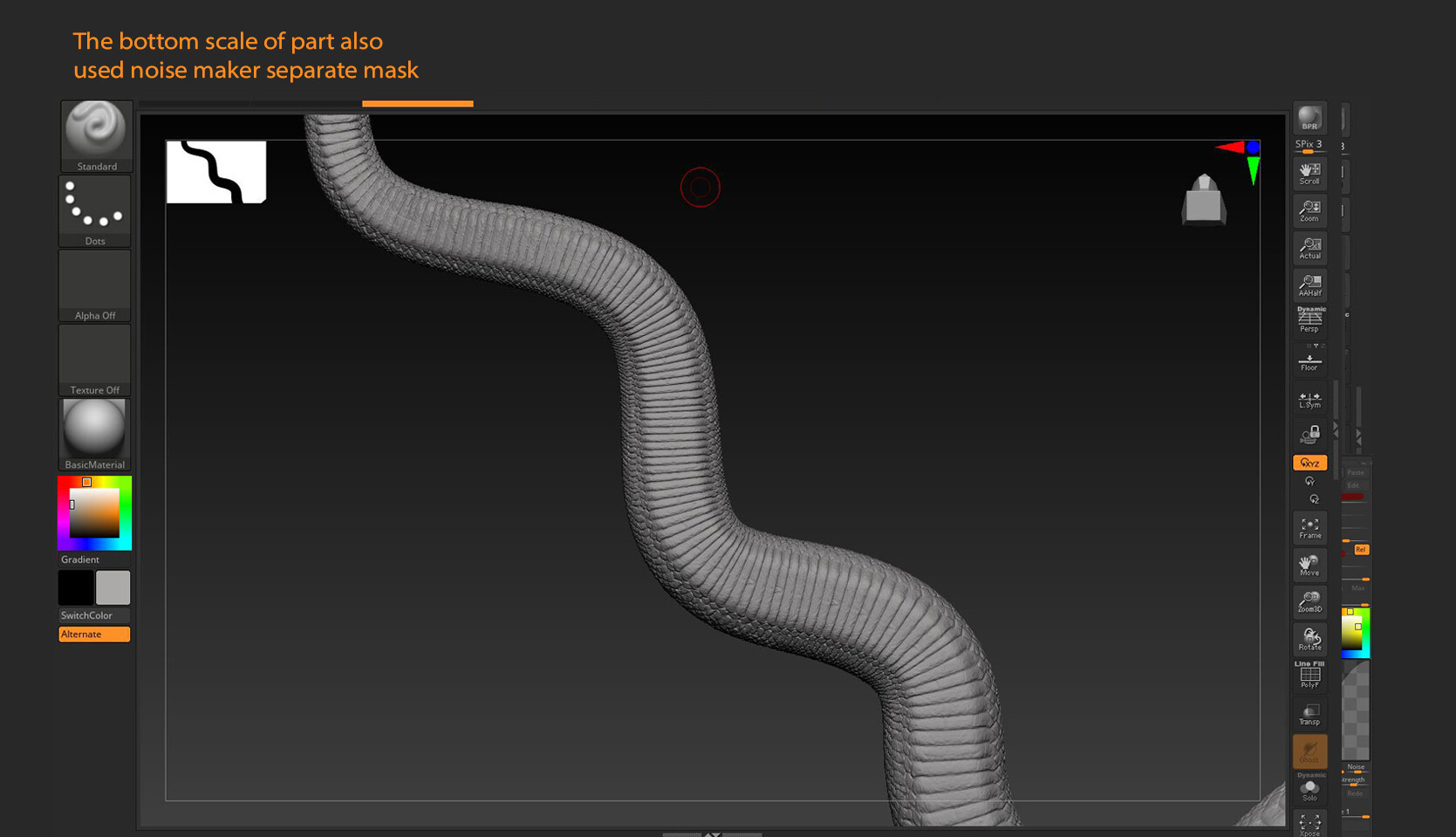Select the Scroll canvas tool
Image resolution: width=1456 pixels, height=837 pixels.
pos(1309,173)
